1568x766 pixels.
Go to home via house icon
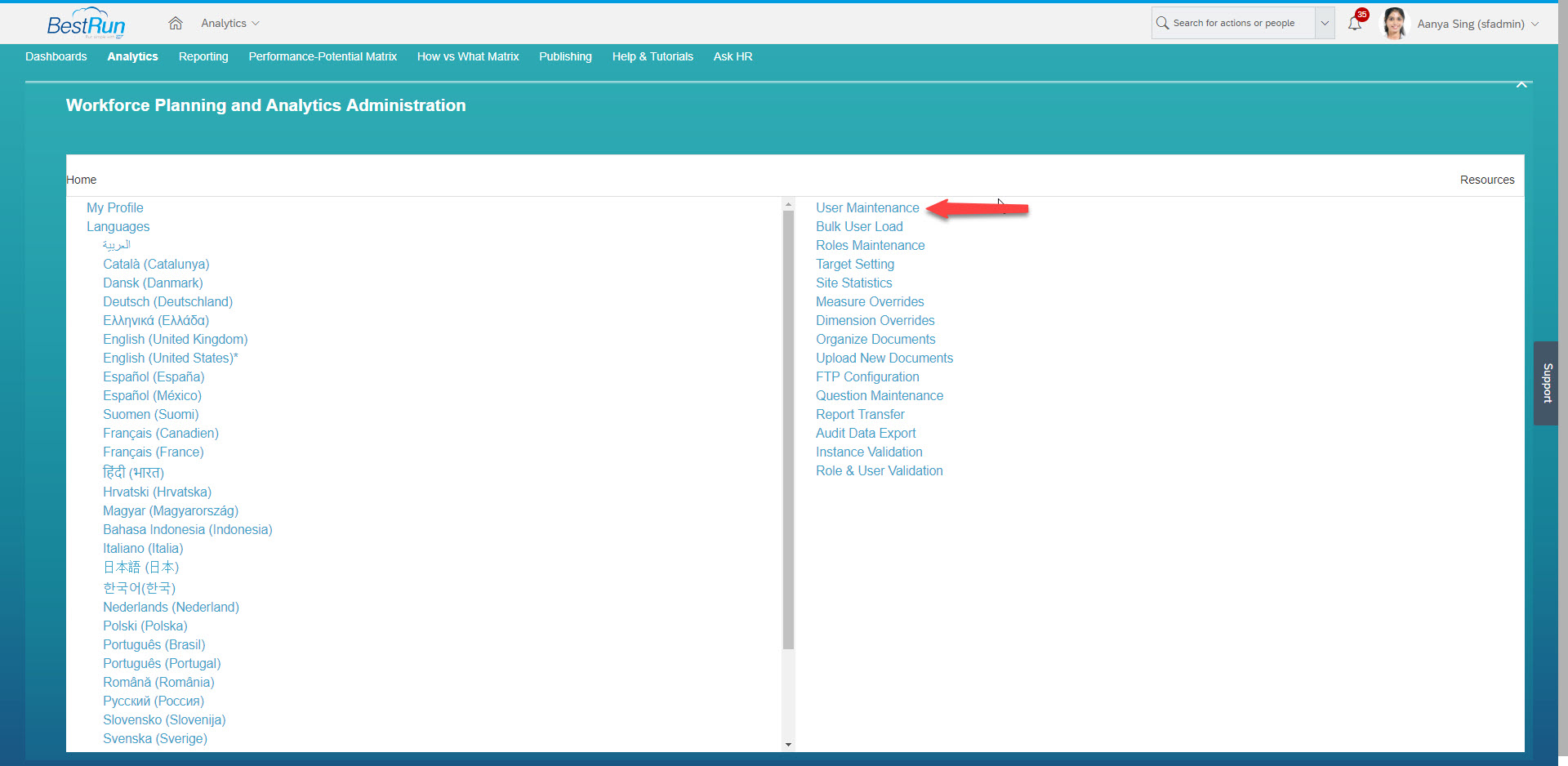[175, 23]
